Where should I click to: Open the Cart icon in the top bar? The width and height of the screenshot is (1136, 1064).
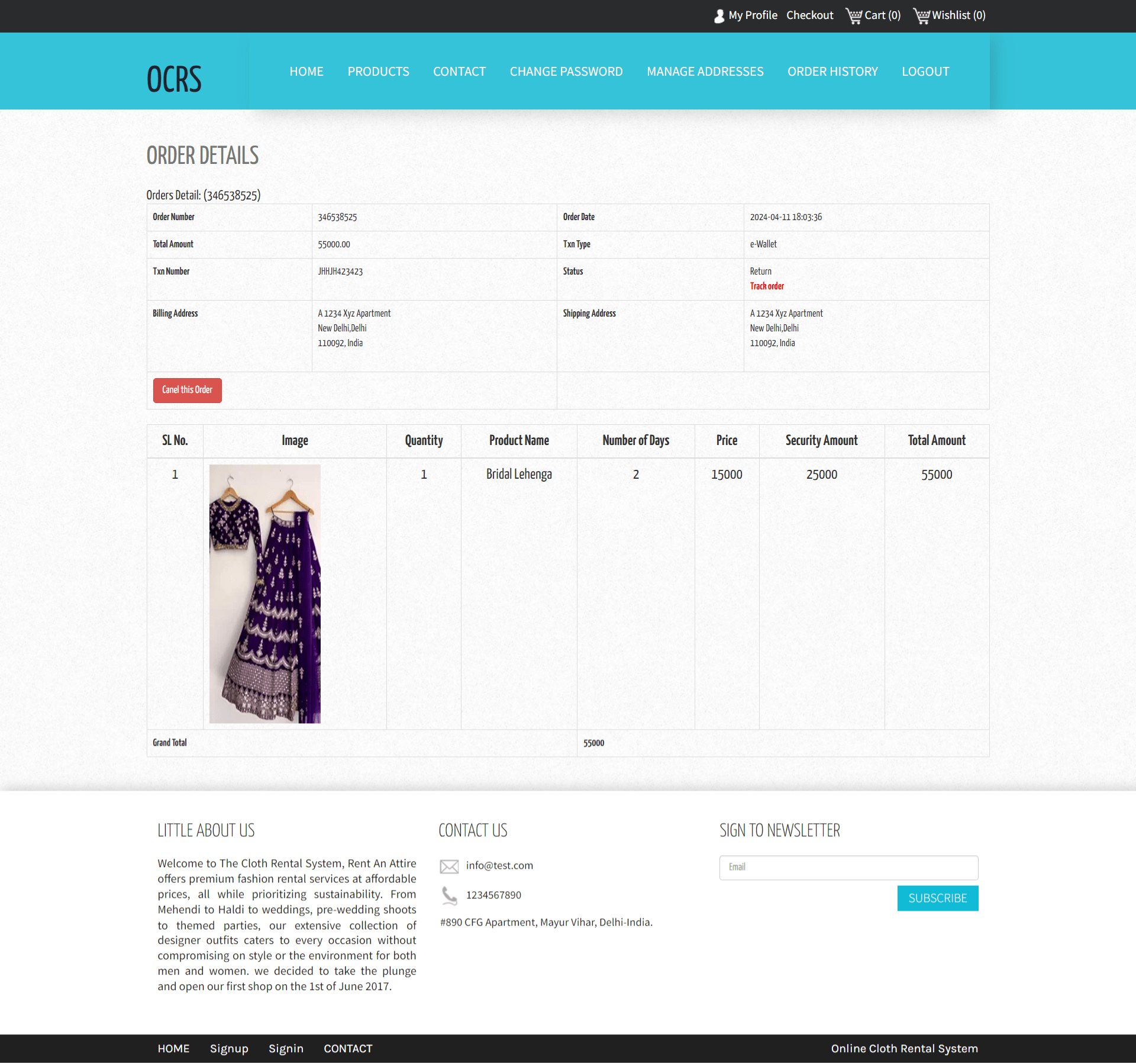[854, 16]
